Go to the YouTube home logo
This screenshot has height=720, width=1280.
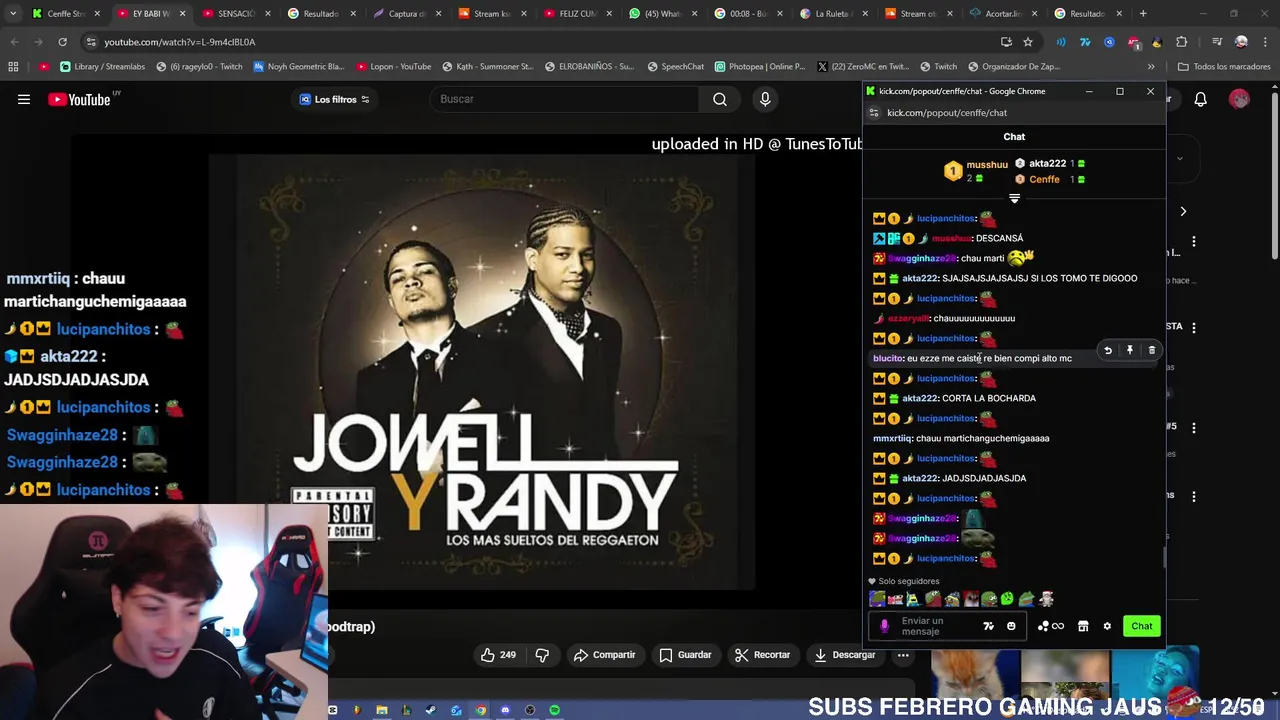click(79, 99)
